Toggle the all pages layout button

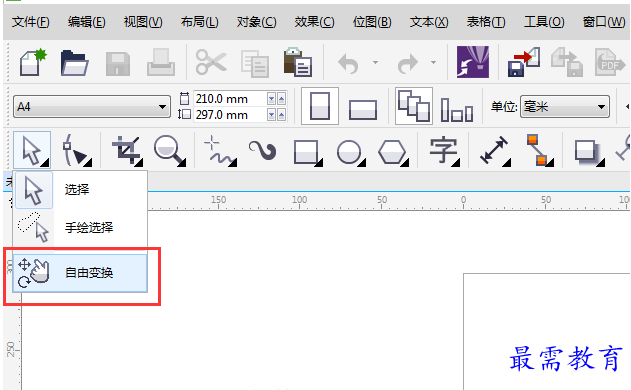pos(414,106)
